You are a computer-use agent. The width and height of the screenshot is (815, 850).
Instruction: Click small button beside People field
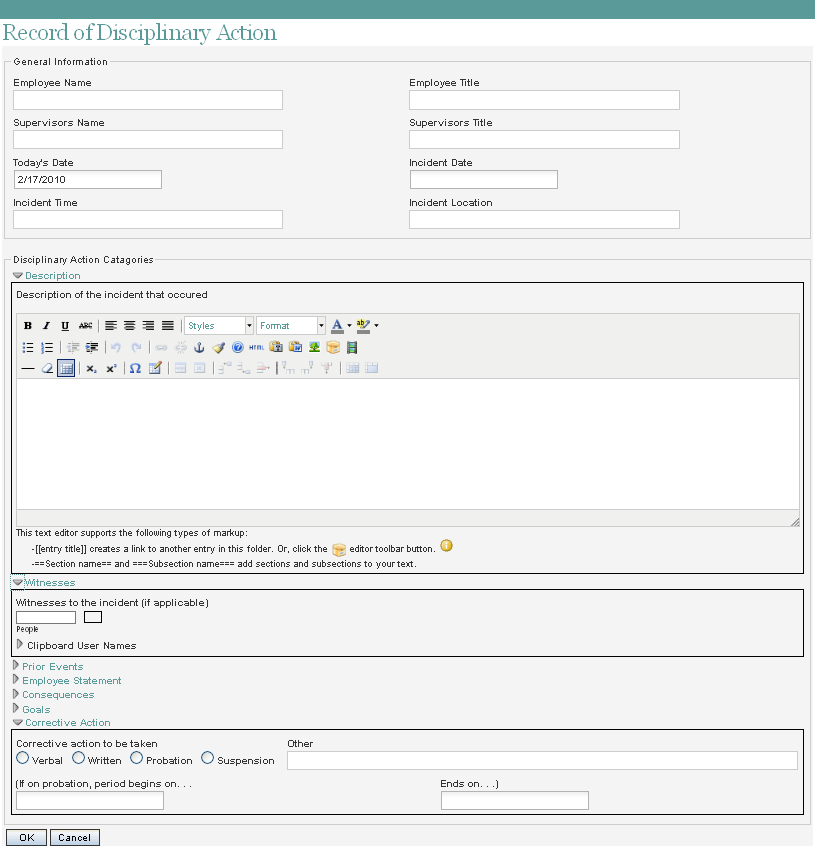coord(93,617)
